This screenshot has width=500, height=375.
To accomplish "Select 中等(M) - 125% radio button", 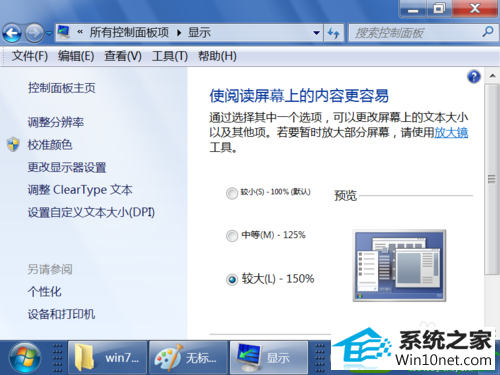I will coord(232,236).
